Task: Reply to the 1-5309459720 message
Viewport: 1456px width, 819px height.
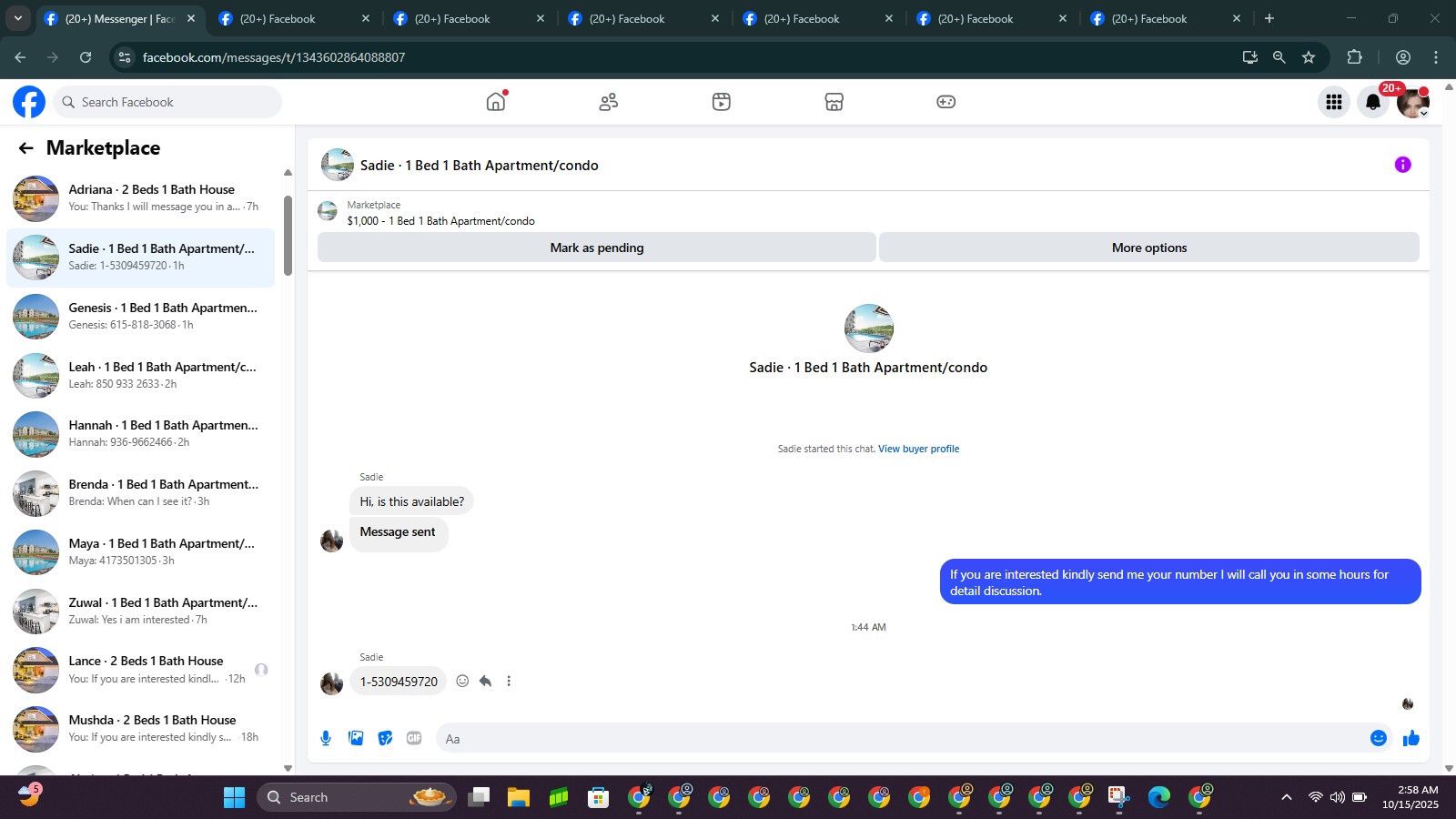Action: [x=486, y=681]
